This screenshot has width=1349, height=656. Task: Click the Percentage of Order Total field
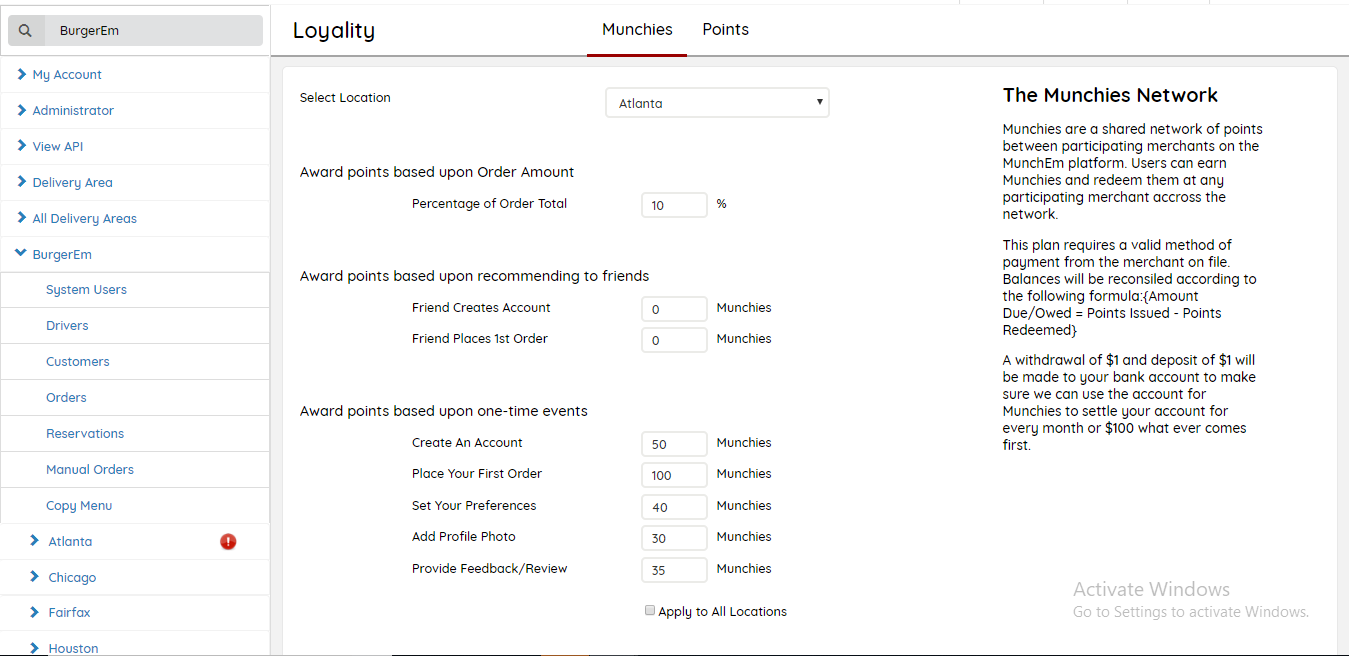click(674, 205)
